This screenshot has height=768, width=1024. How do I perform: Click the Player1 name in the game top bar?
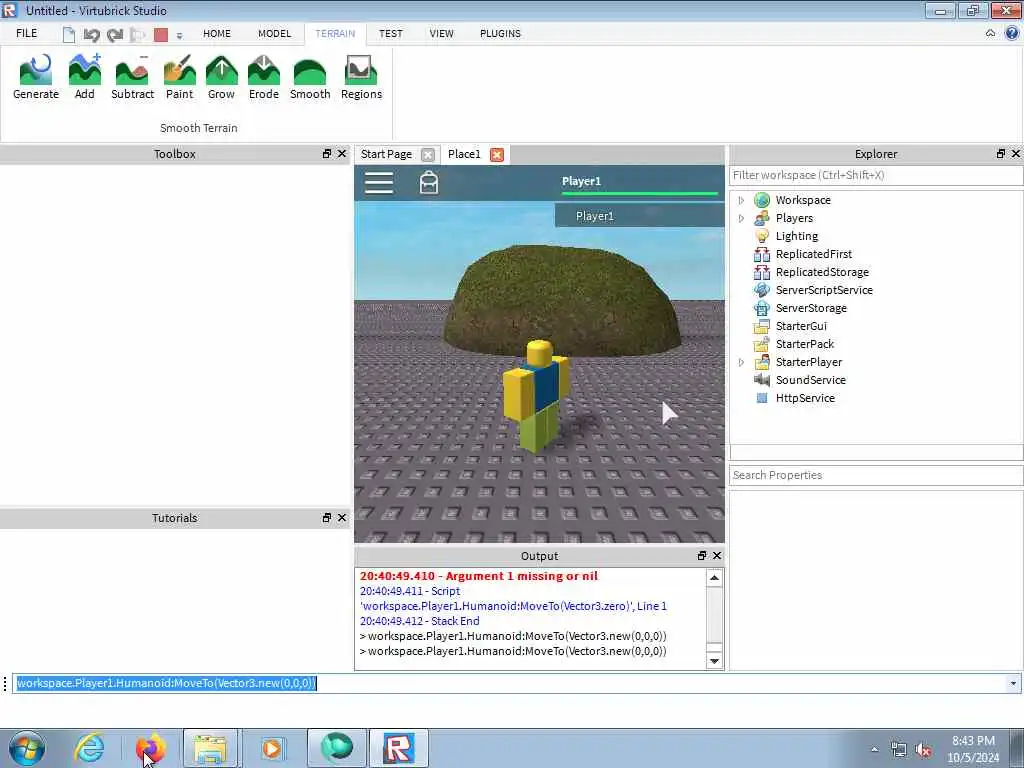[x=581, y=181]
